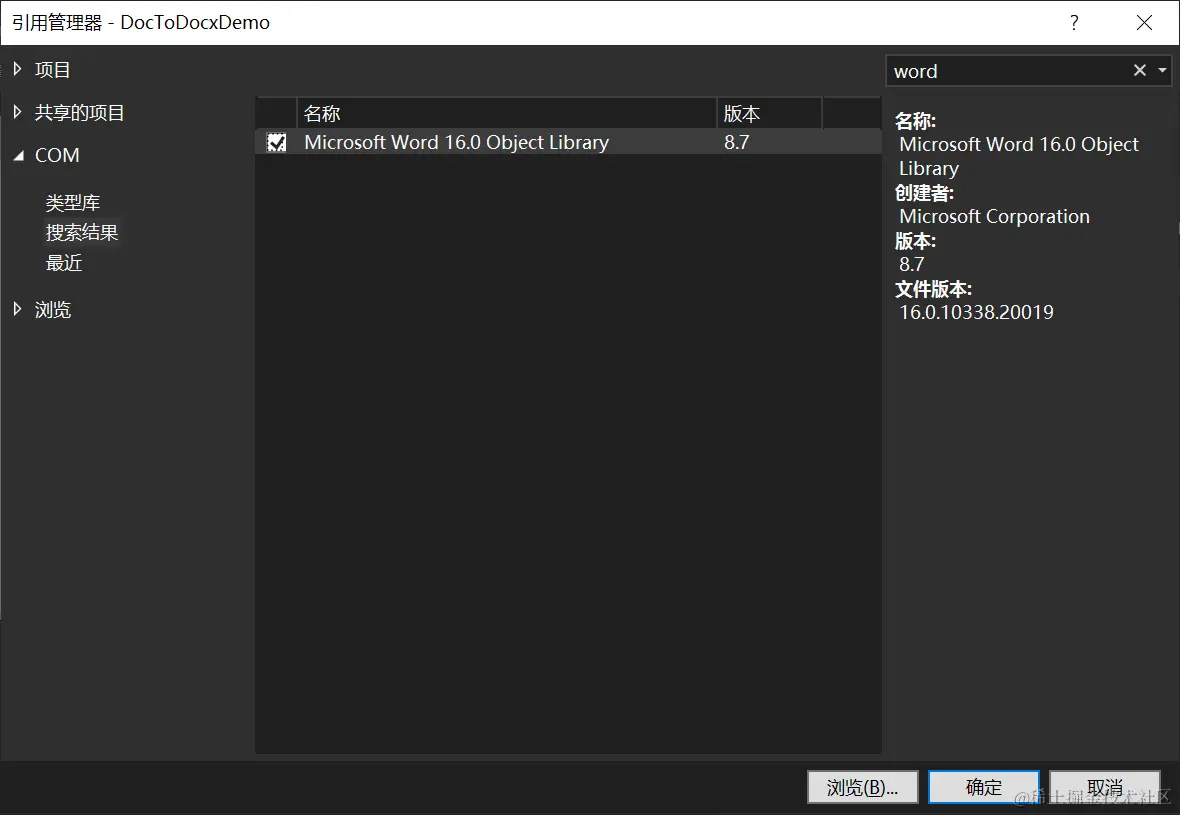Cancel with the 取消 button
Screen dimensions: 1180x815
point(1105,787)
